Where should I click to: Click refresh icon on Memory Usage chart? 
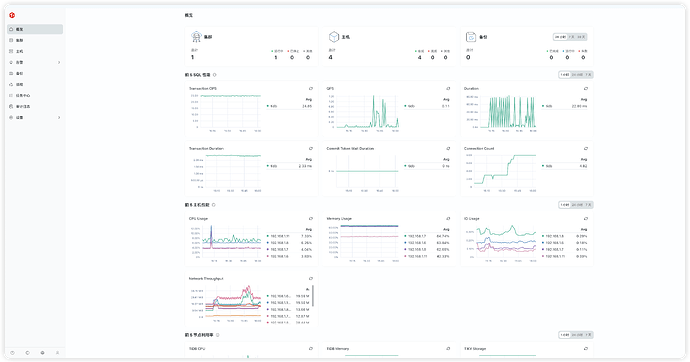pos(448,219)
